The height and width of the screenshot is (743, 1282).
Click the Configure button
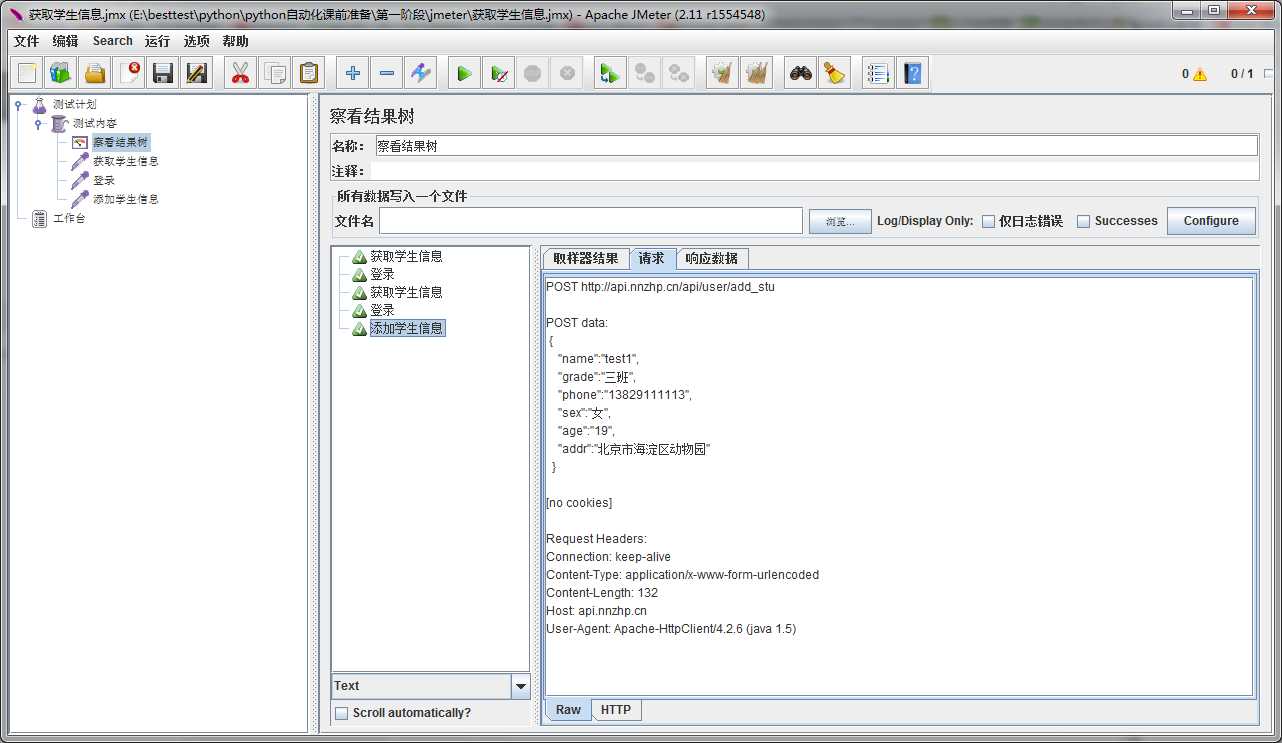(1211, 221)
